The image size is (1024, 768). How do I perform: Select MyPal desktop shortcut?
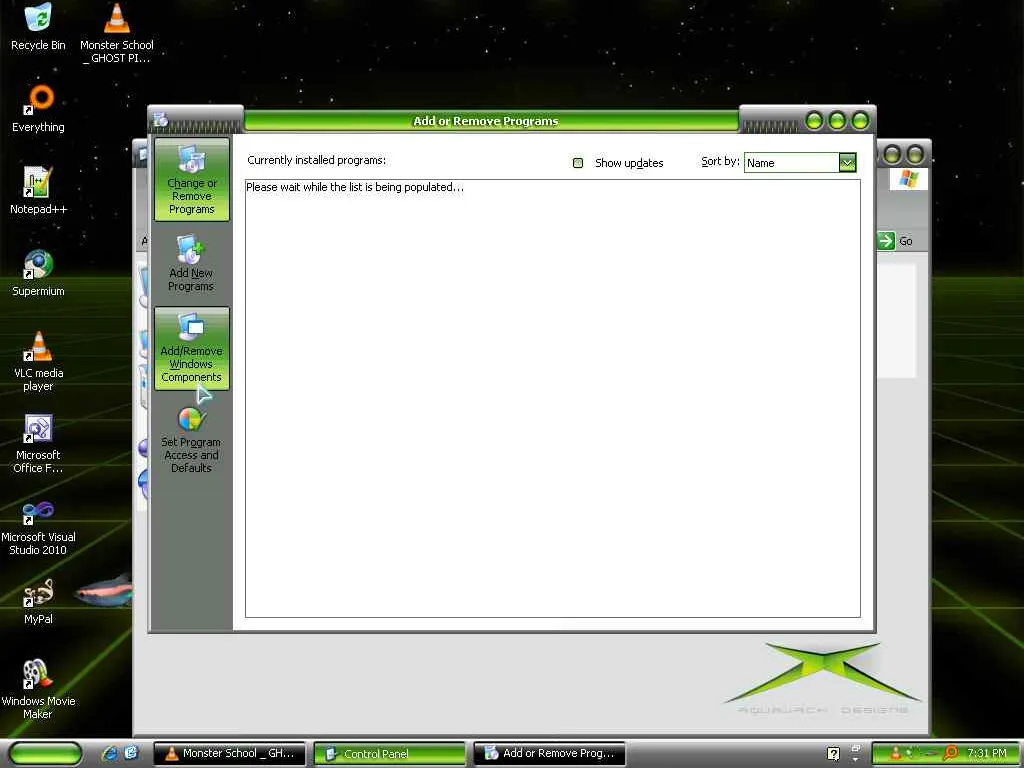38,601
